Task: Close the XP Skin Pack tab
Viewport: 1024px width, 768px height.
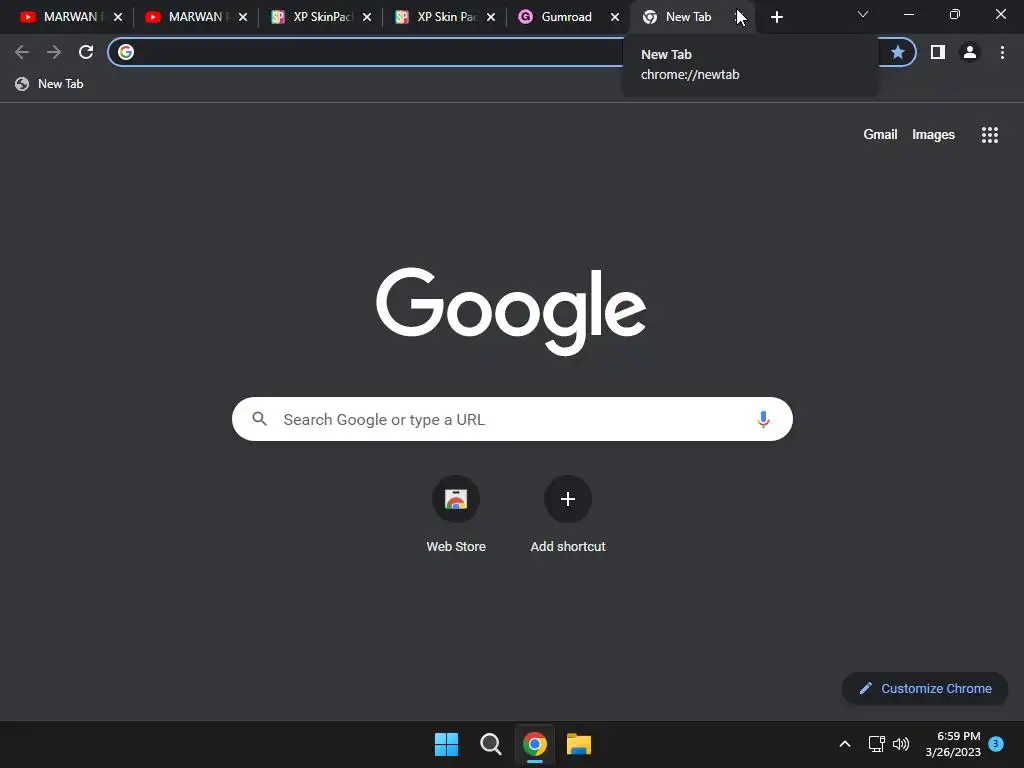Action: pos(491,18)
